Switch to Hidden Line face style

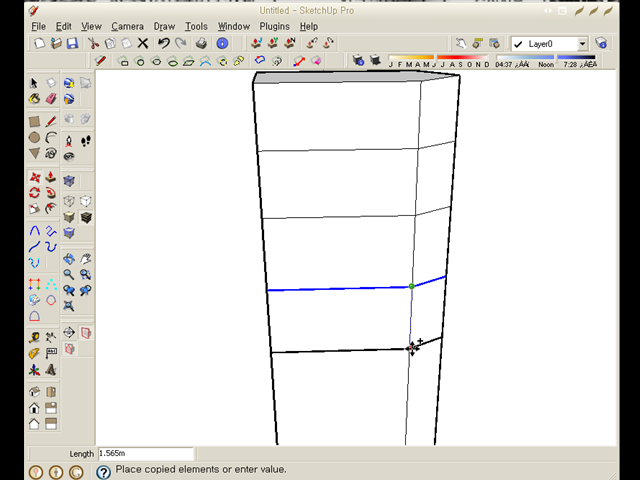(85, 201)
